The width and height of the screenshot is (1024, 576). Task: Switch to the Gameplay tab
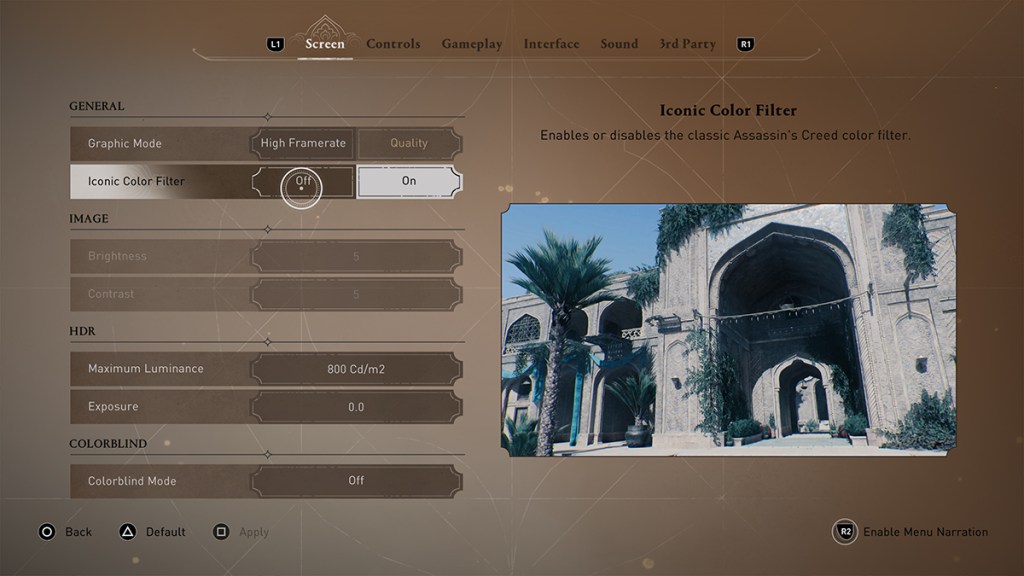point(472,44)
